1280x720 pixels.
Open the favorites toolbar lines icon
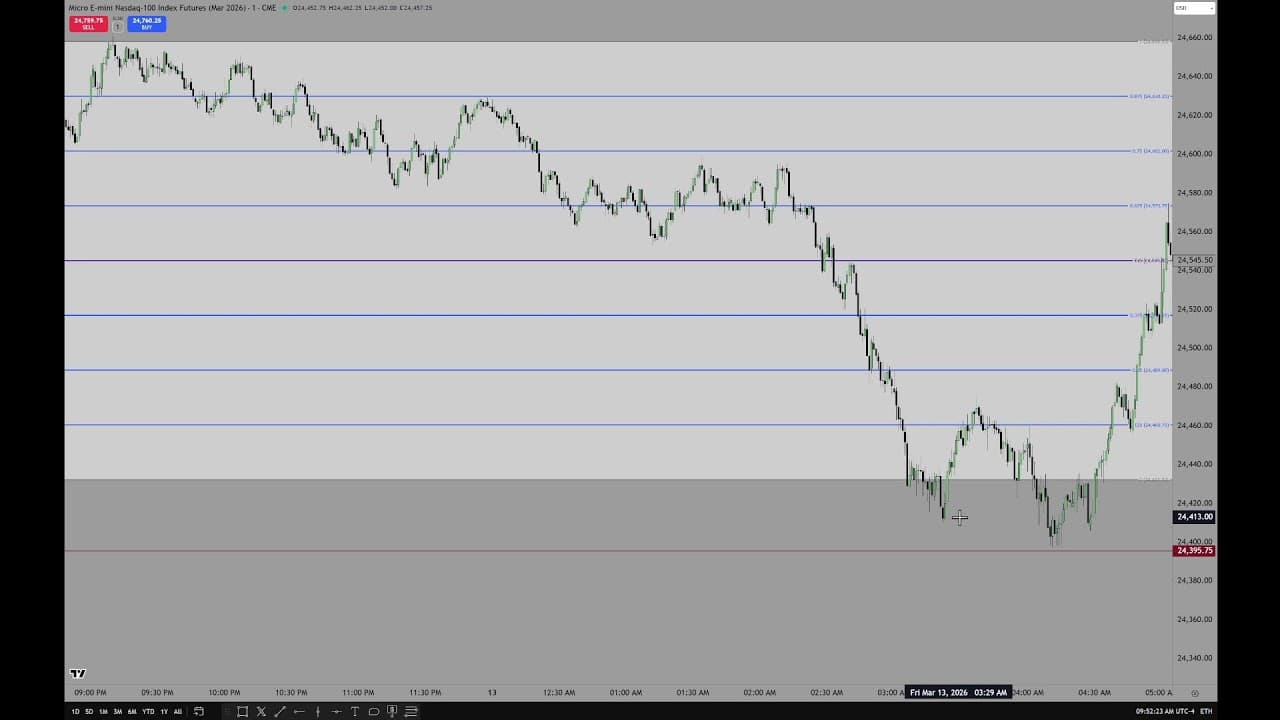pos(411,712)
